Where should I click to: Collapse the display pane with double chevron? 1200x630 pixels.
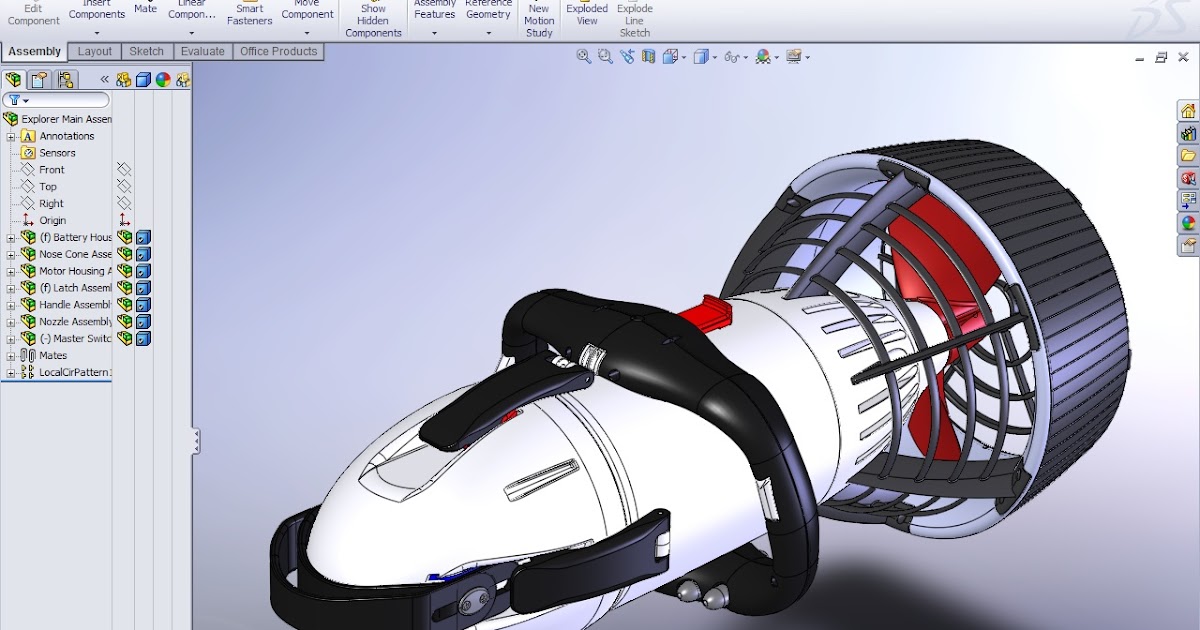click(104, 79)
